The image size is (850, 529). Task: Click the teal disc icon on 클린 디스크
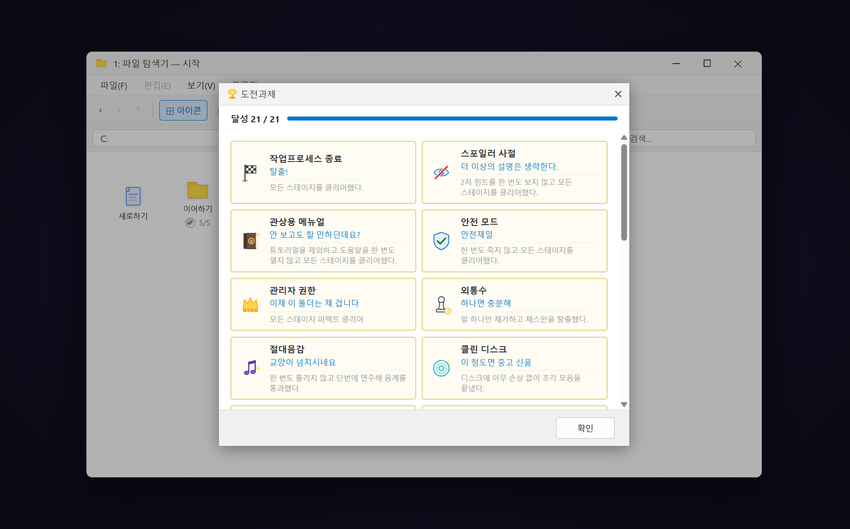[441, 368]
